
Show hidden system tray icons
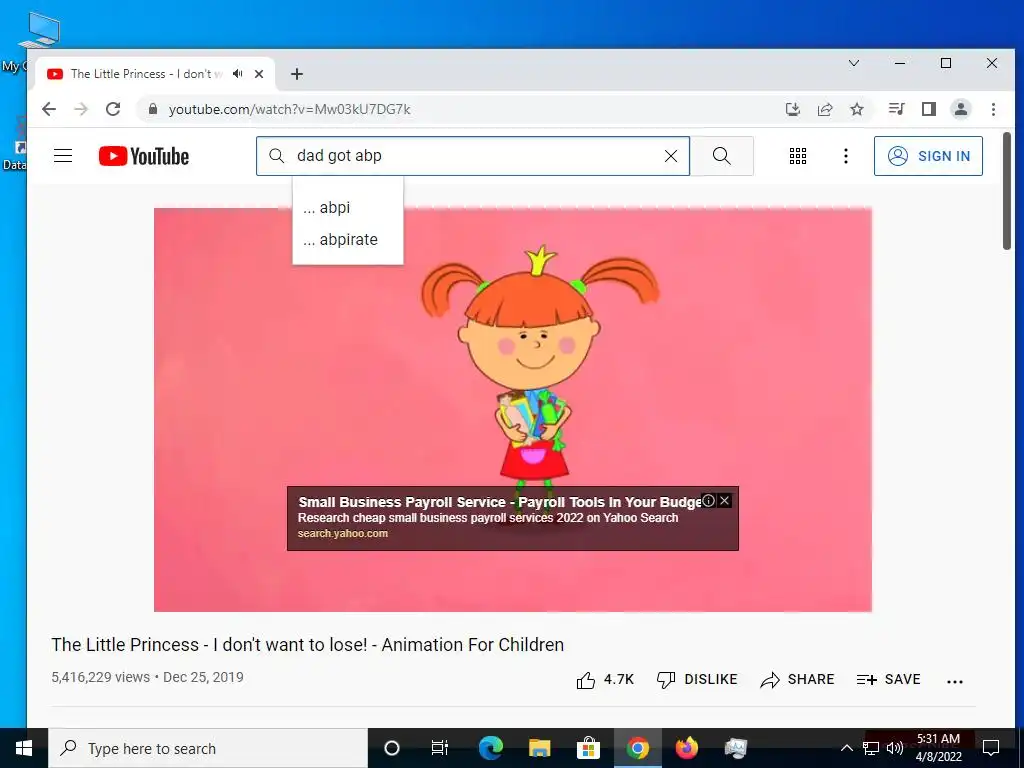[x=846, y=748]
